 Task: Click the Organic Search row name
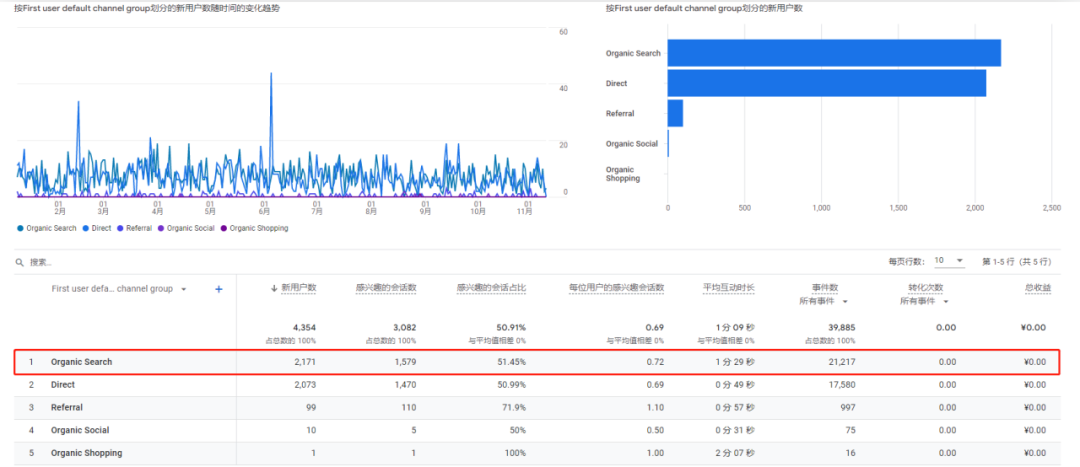(x=82, y=361)
